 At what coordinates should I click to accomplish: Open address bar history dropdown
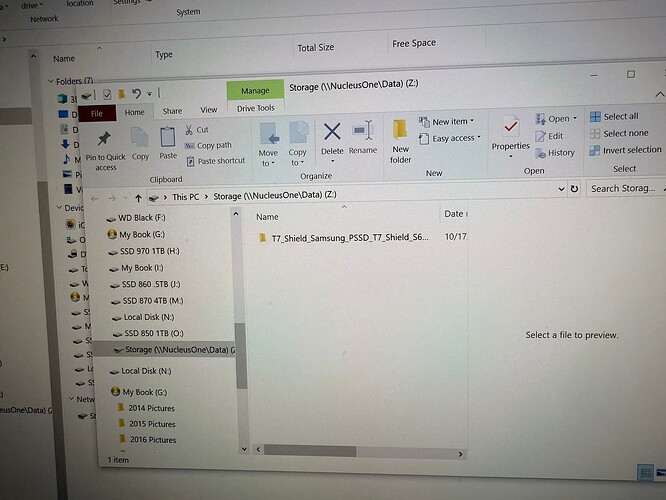(x=561, y=189)
